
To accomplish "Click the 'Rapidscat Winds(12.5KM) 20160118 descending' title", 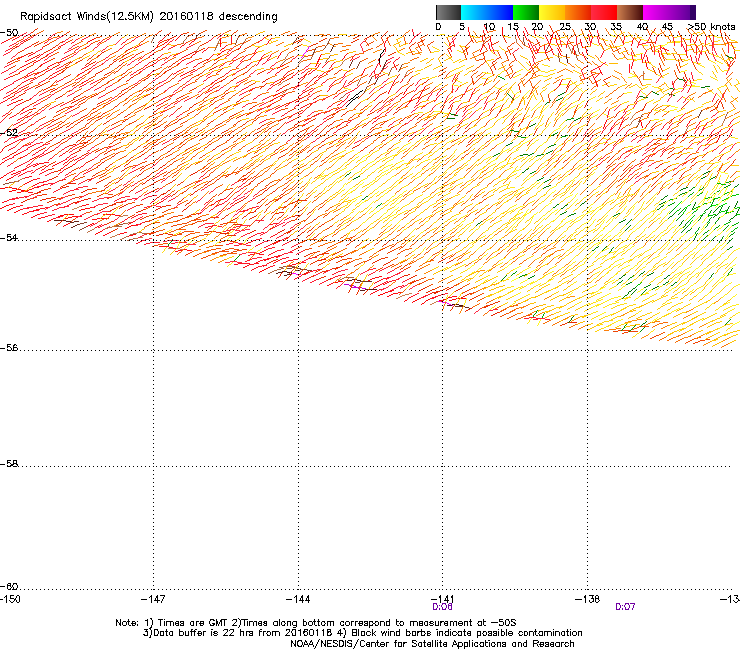I will [x=149, y=17].
